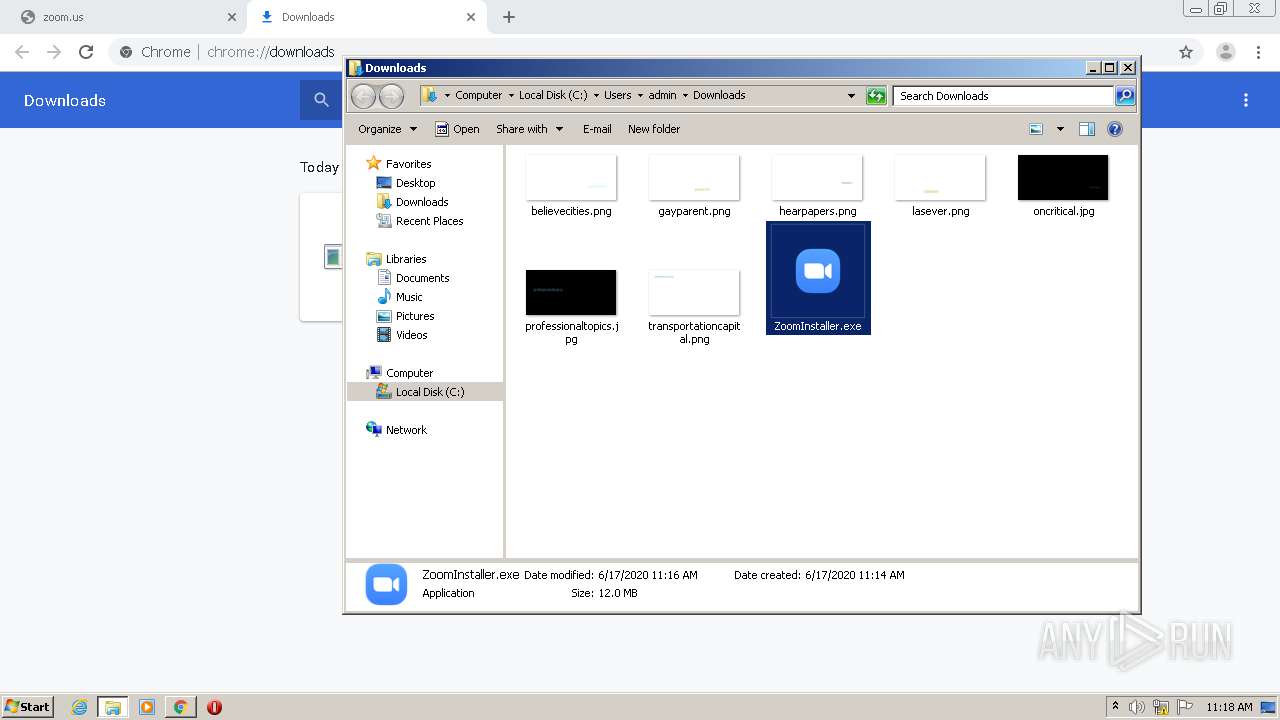Select Libraries in navigation pane
Screen dimensions: 1280x720
(x=397, y=259)
